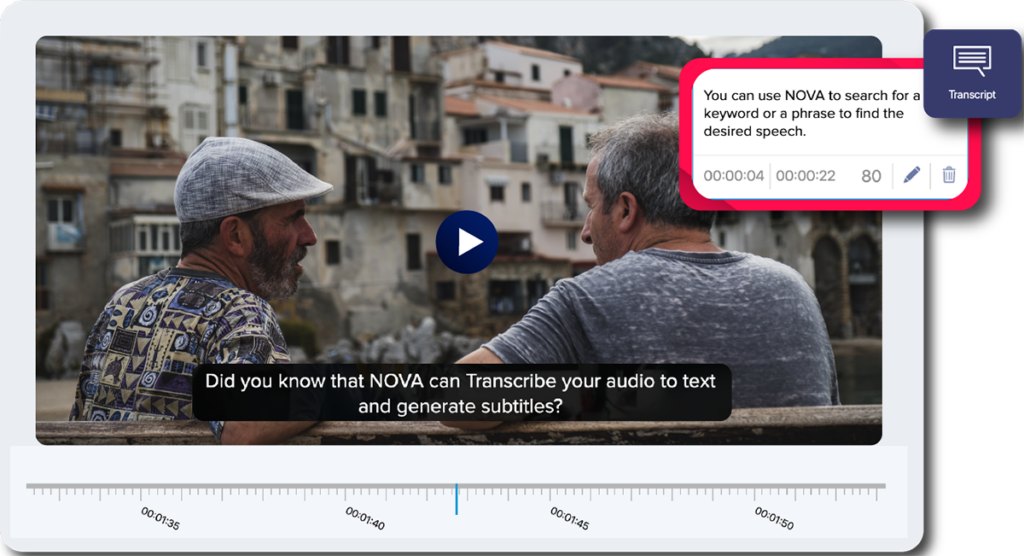
Task: Click the value 80 in the transcript card
Action: [x=871, y=176]
